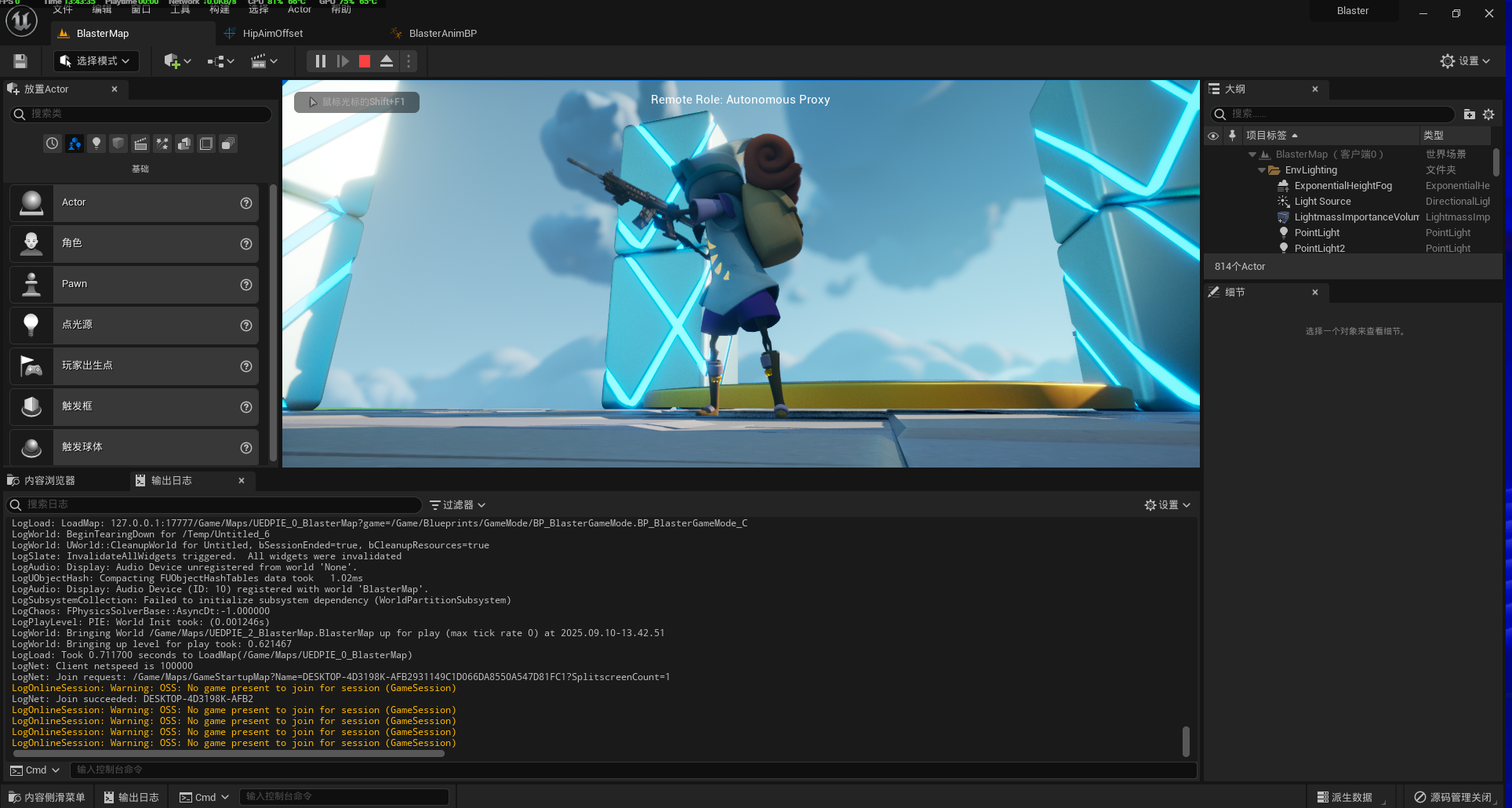This screenshot has width=1512, height=808.
Task: Switch to the BlasterAnimBP tab
Action: [442, 34]
